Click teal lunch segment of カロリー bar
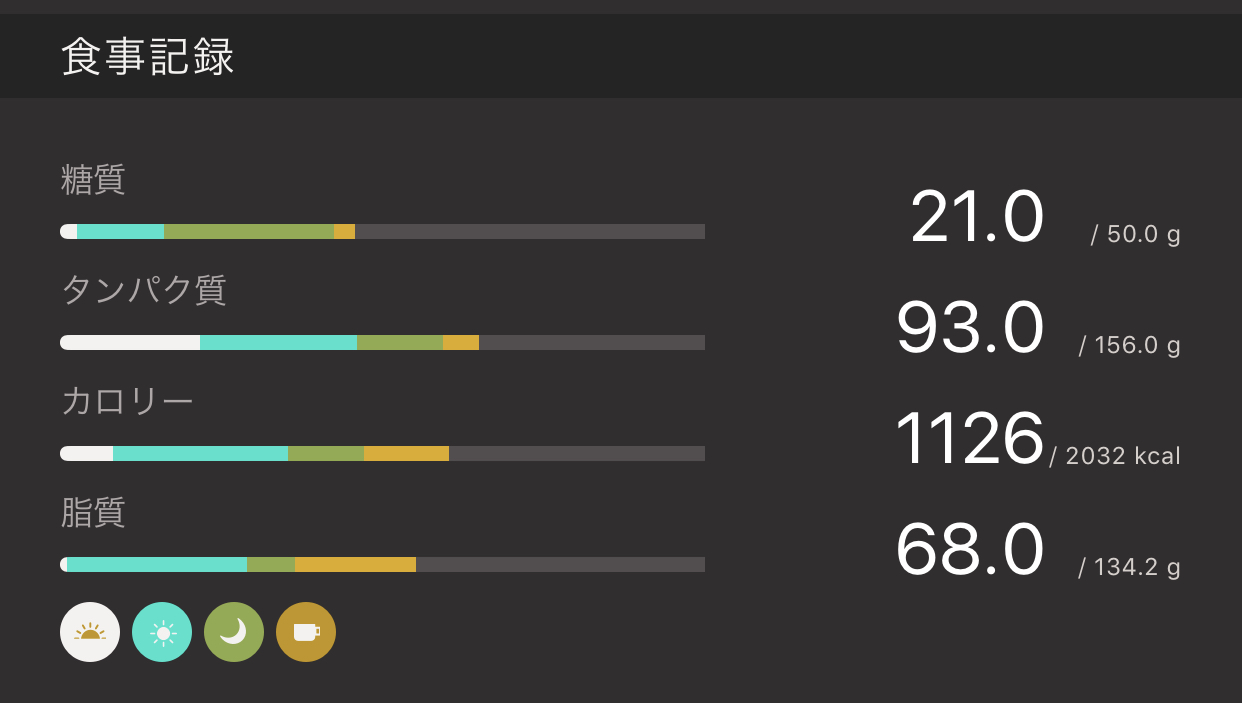 tap(200, 454)
